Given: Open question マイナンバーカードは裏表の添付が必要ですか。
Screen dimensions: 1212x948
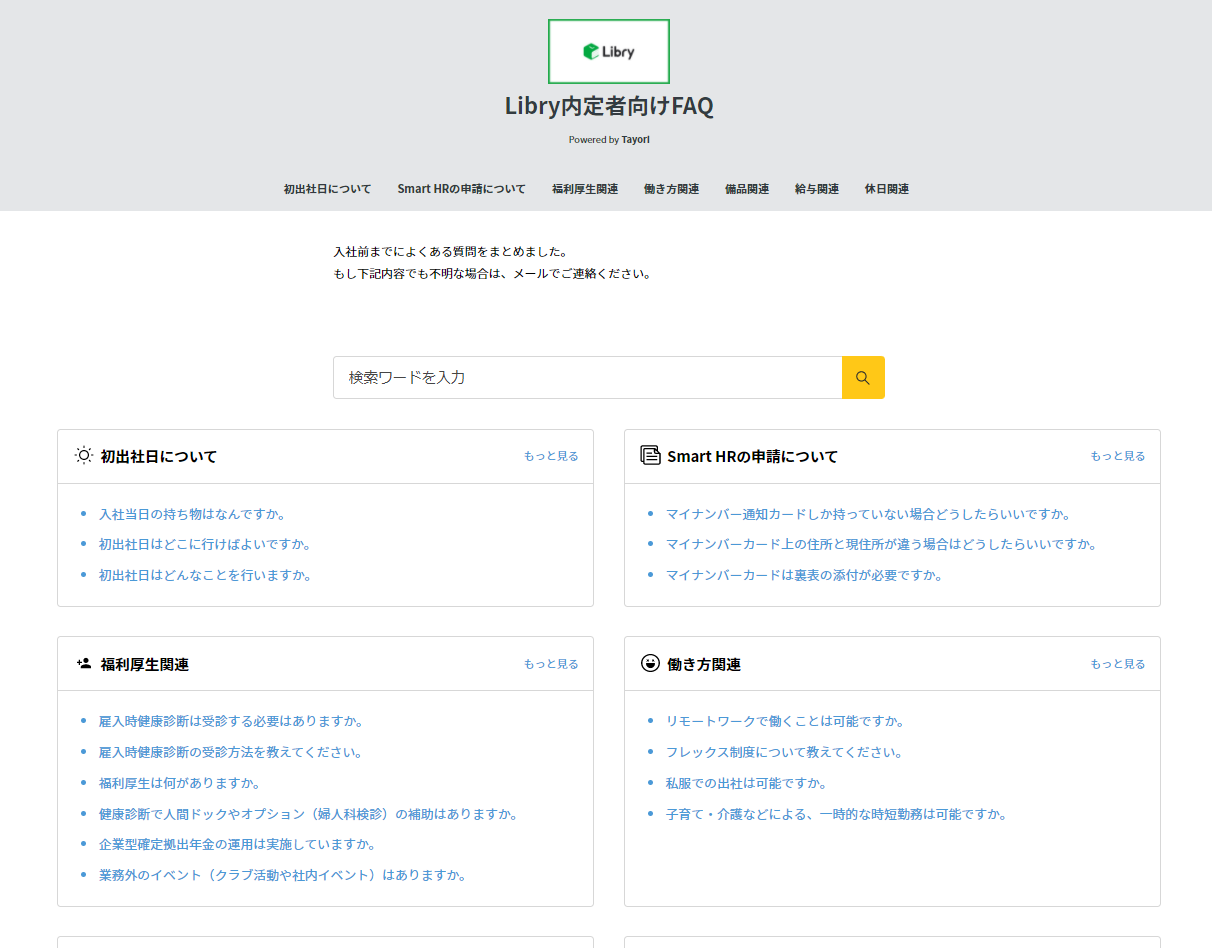Looking at the screenshot, I should 805,575.
